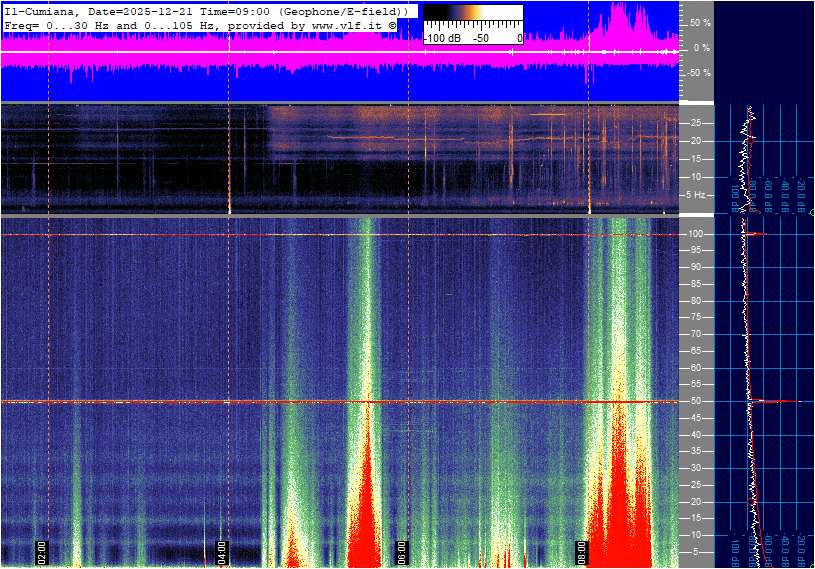Screen dimensions: 815x569
Task: Click the 25 Hz tick on geophone axis
Action: point(695,123)
